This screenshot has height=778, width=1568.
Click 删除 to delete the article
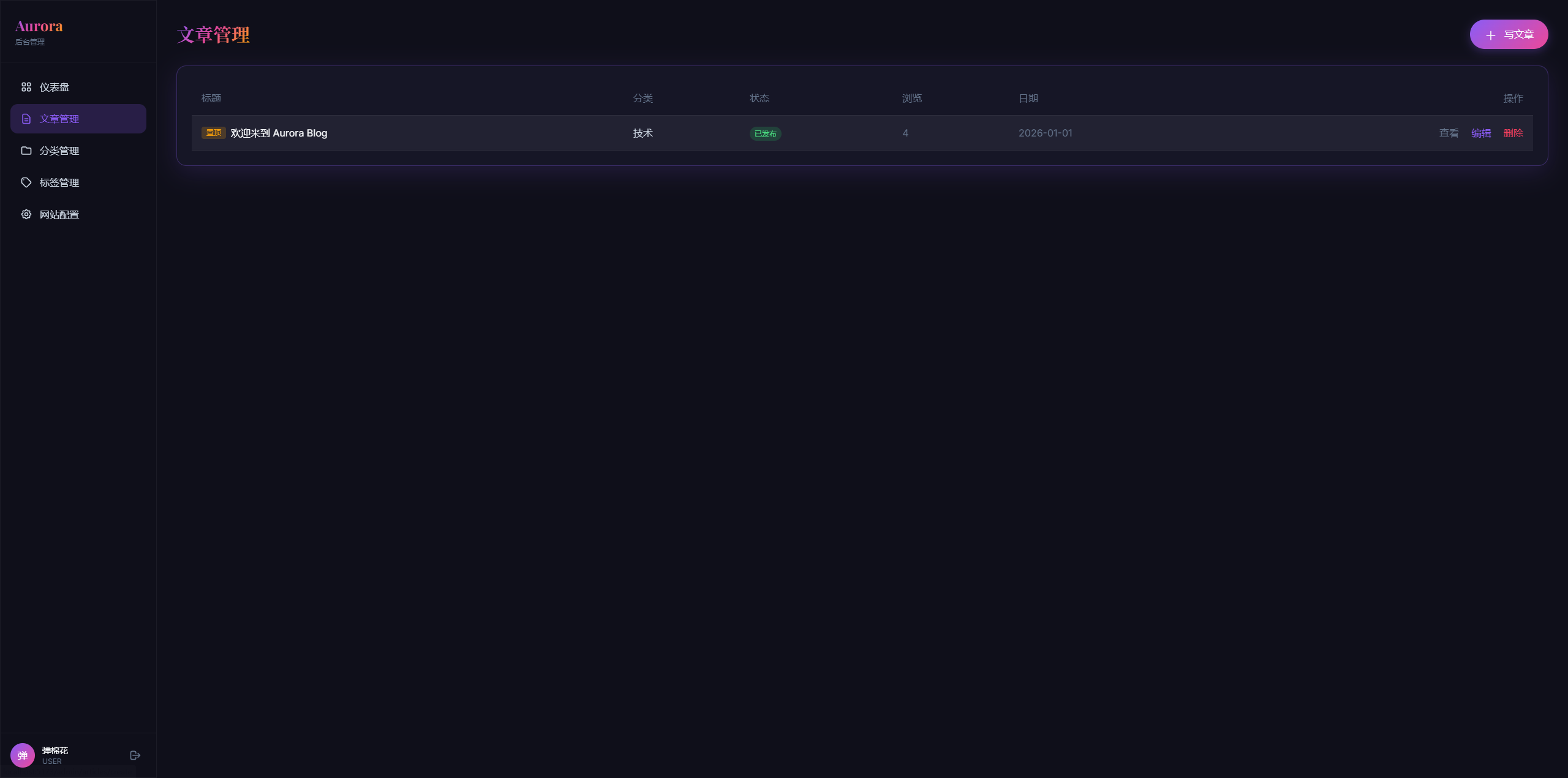[x=1513, y=133]
